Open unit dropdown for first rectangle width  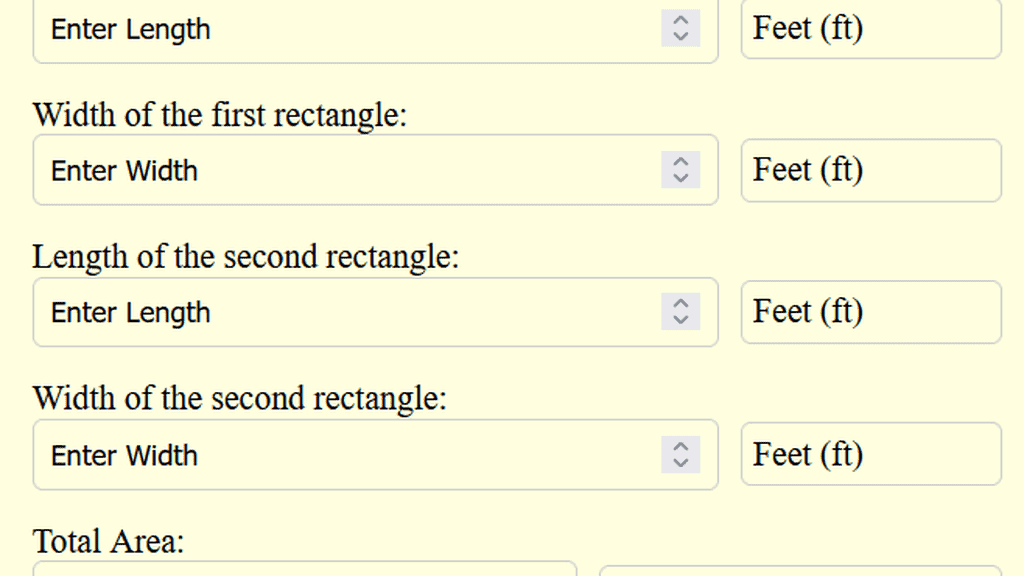870,171
